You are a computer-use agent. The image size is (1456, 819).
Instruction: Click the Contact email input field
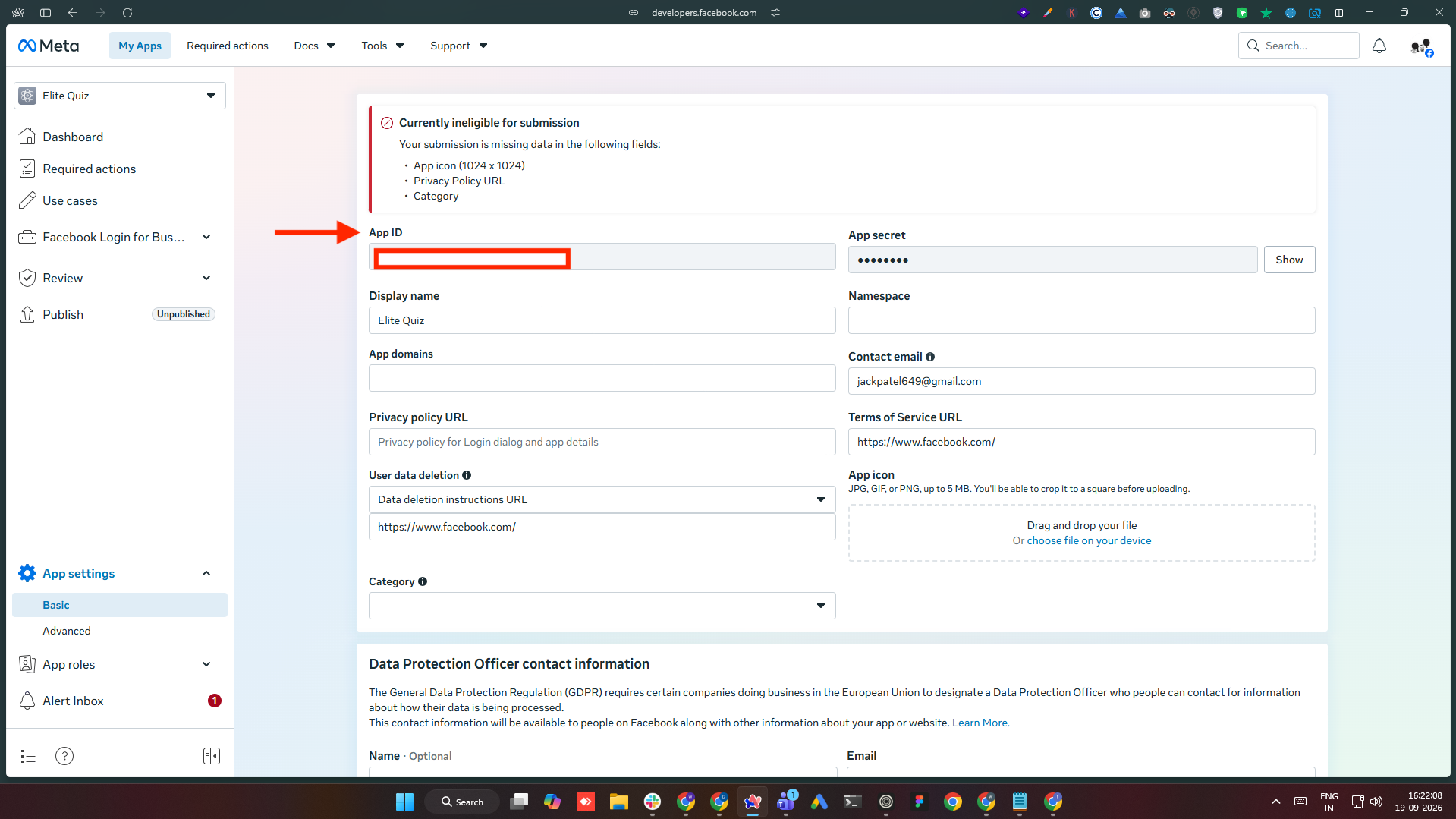[1082, 381]
